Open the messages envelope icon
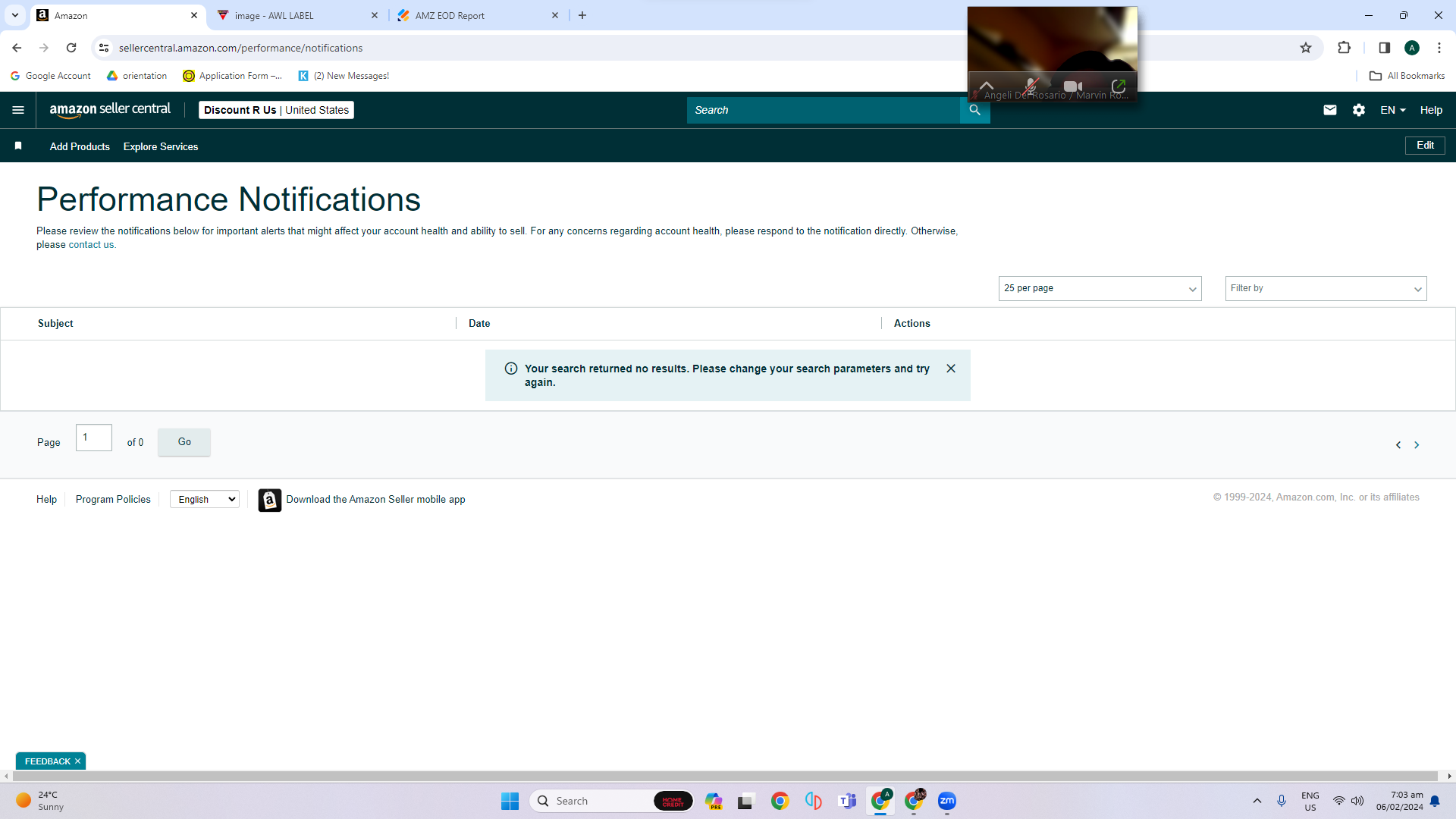1456x819 pixels. 1330,110
